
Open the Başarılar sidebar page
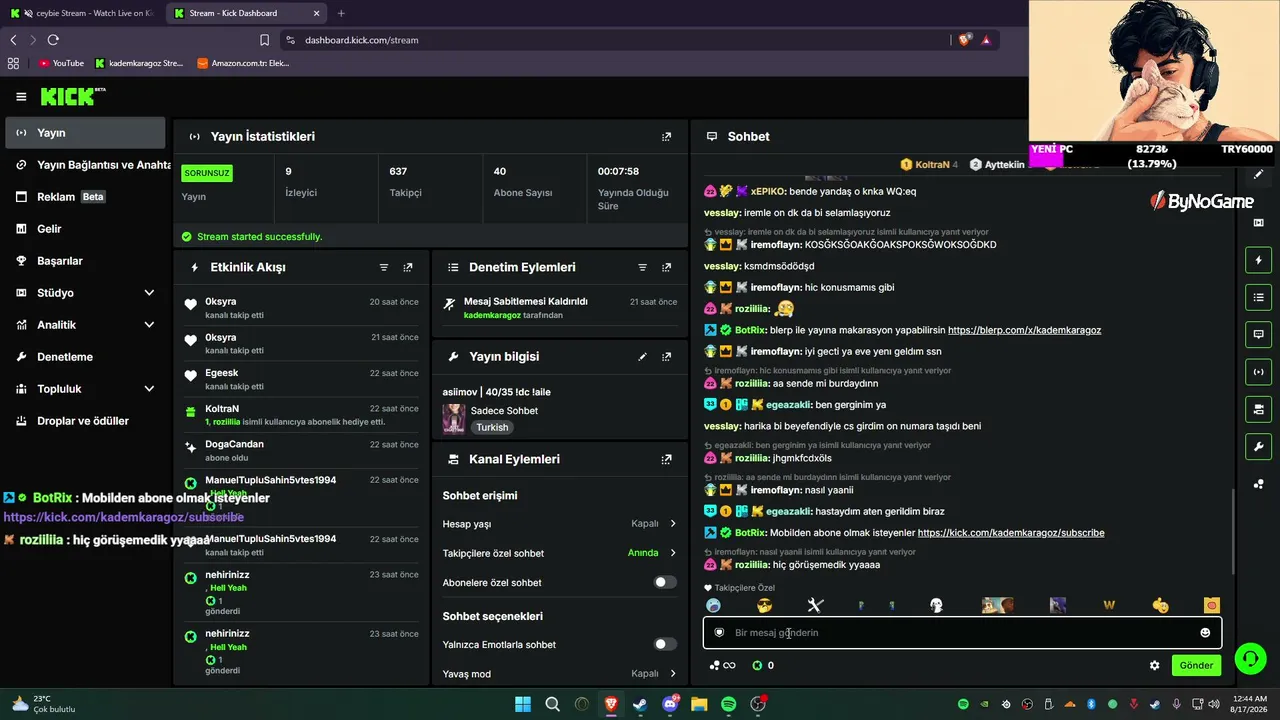click(x=85, y=261)
